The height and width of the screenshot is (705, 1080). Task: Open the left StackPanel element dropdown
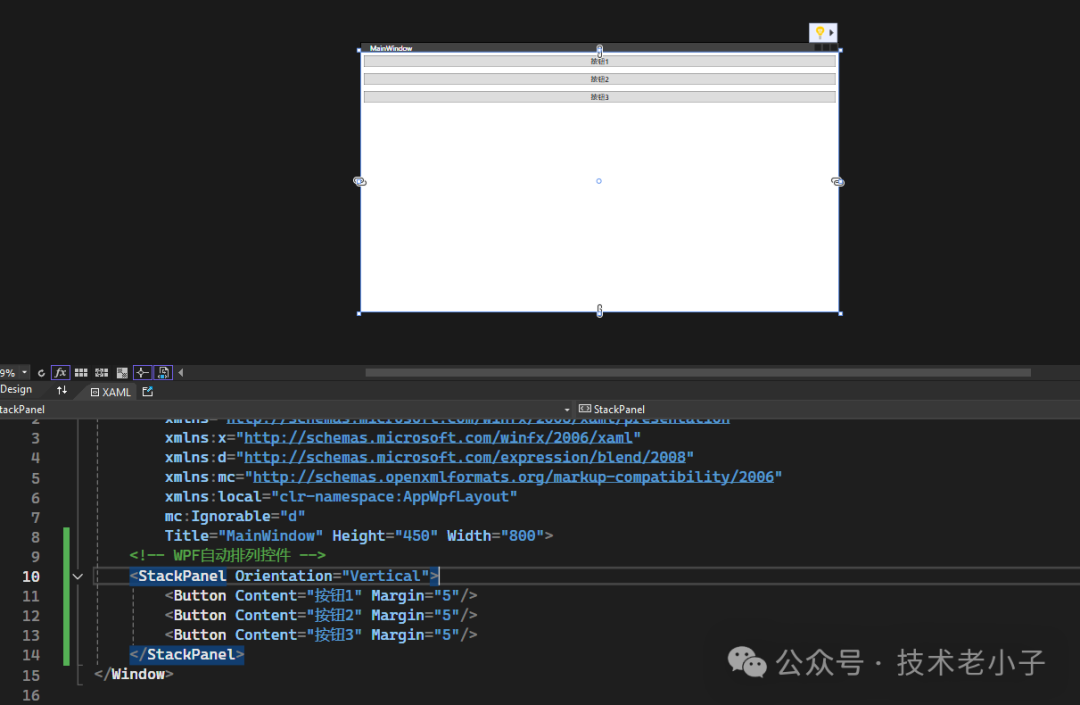[x=567, y=409]
